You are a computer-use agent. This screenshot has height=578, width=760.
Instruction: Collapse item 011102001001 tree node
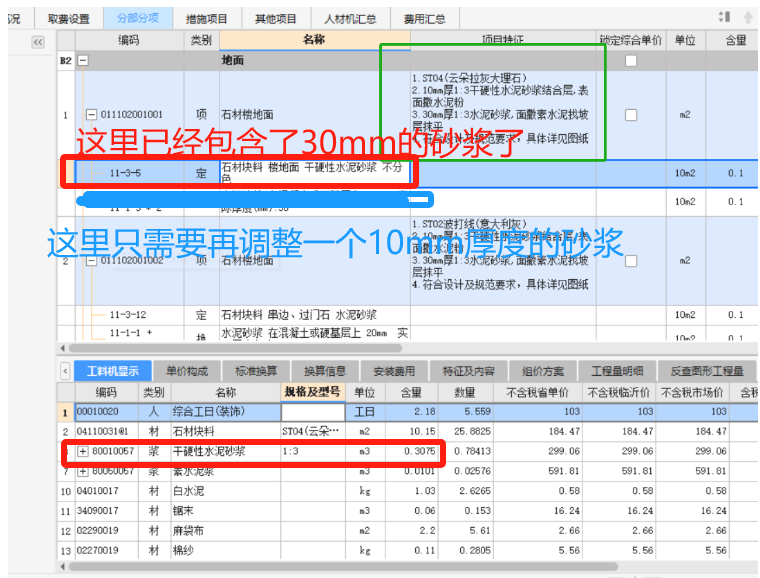coord(91,115)
